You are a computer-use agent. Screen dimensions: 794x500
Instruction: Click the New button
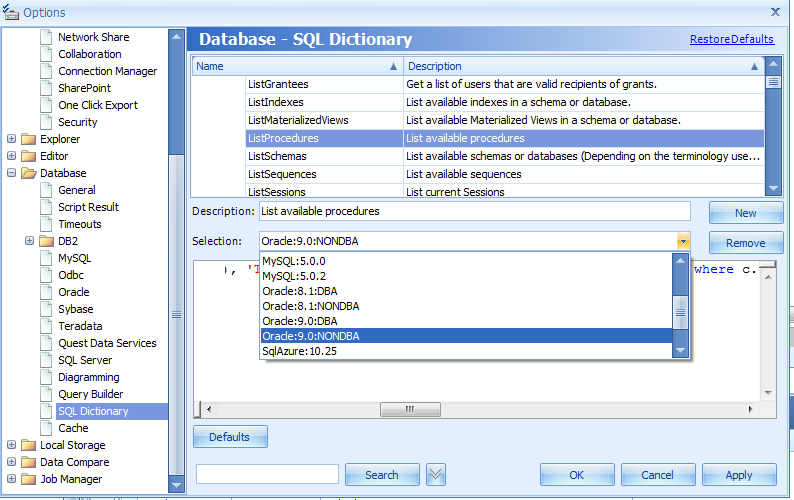746,213
